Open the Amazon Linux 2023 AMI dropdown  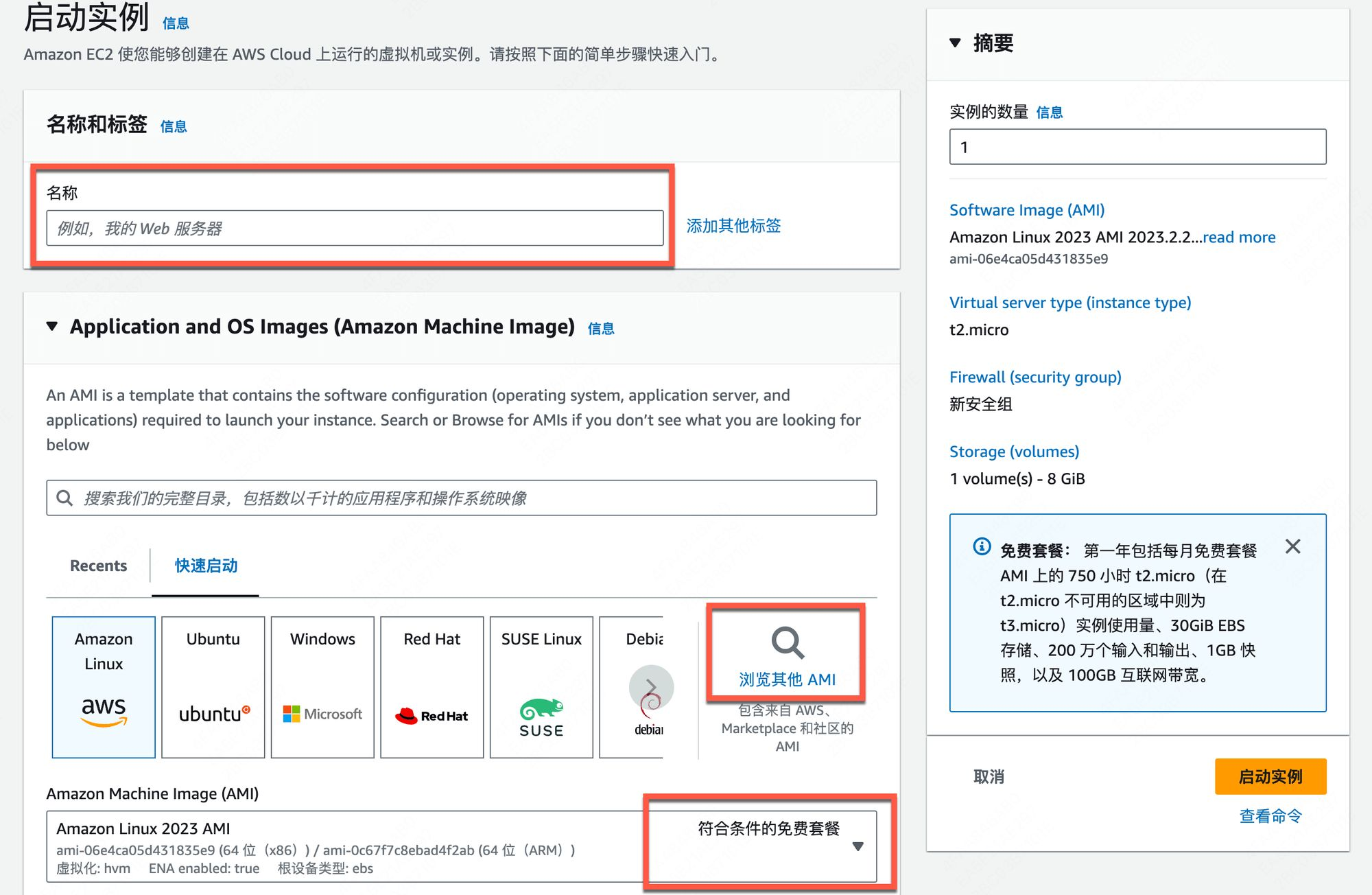click(857, 846)
